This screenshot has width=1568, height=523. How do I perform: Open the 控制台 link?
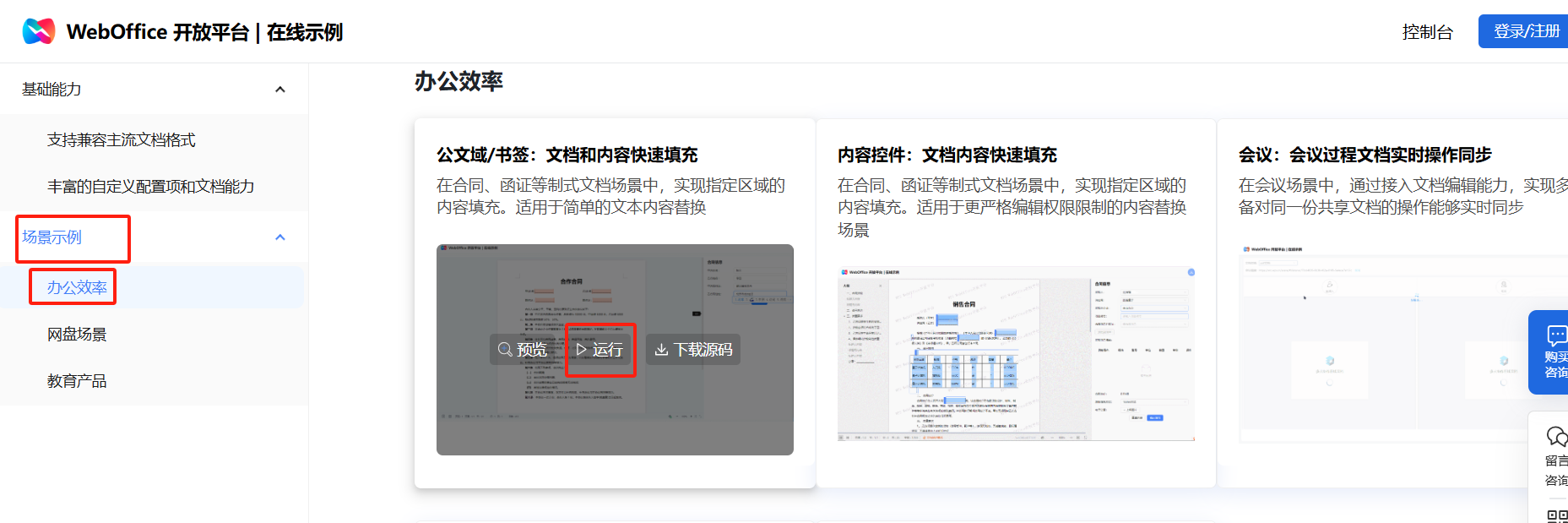[1427, 32]
